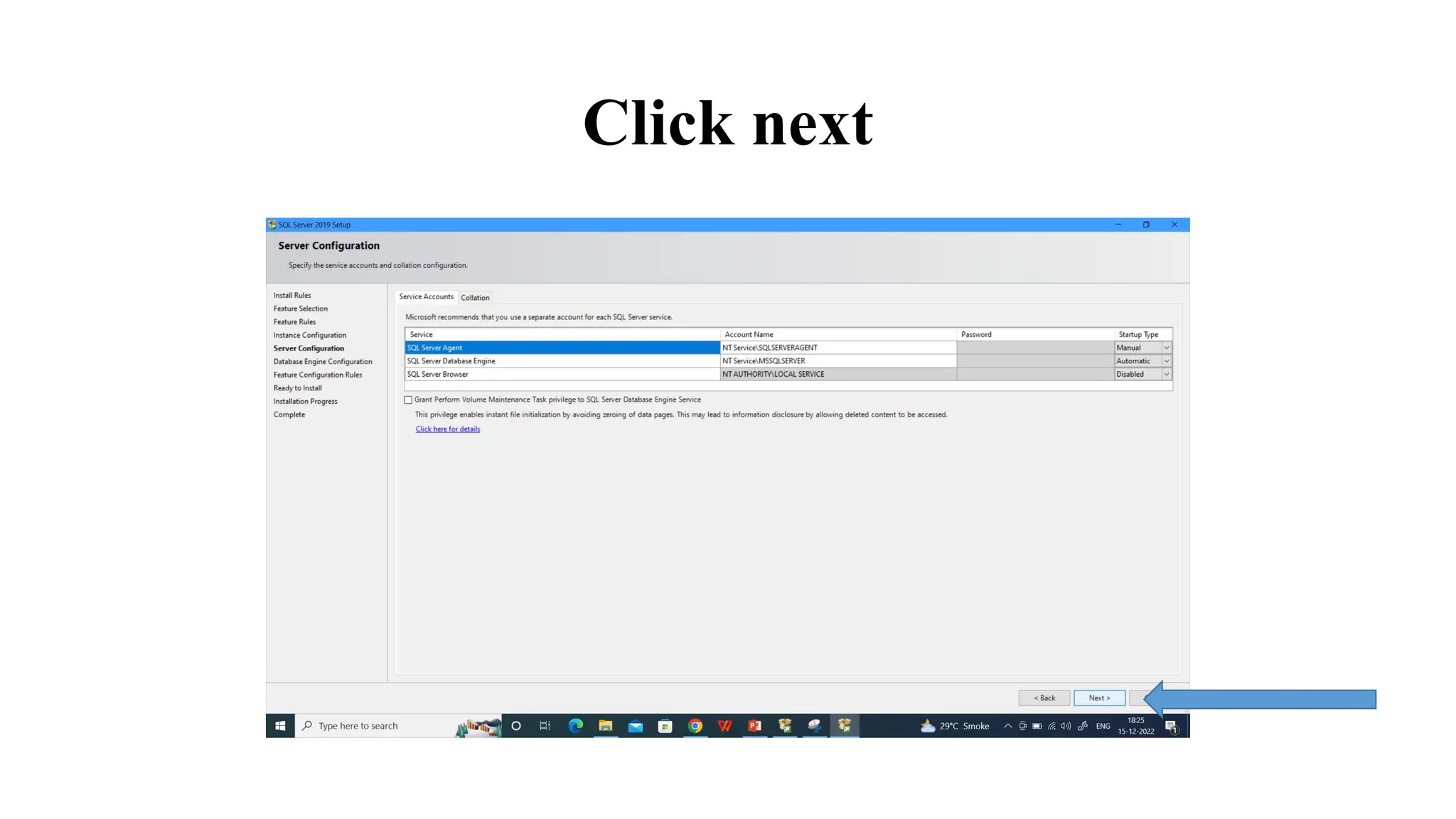Screen dimensions: 1456x819
Task: Go to Feature Configuration Rules step
Action: 318,375
